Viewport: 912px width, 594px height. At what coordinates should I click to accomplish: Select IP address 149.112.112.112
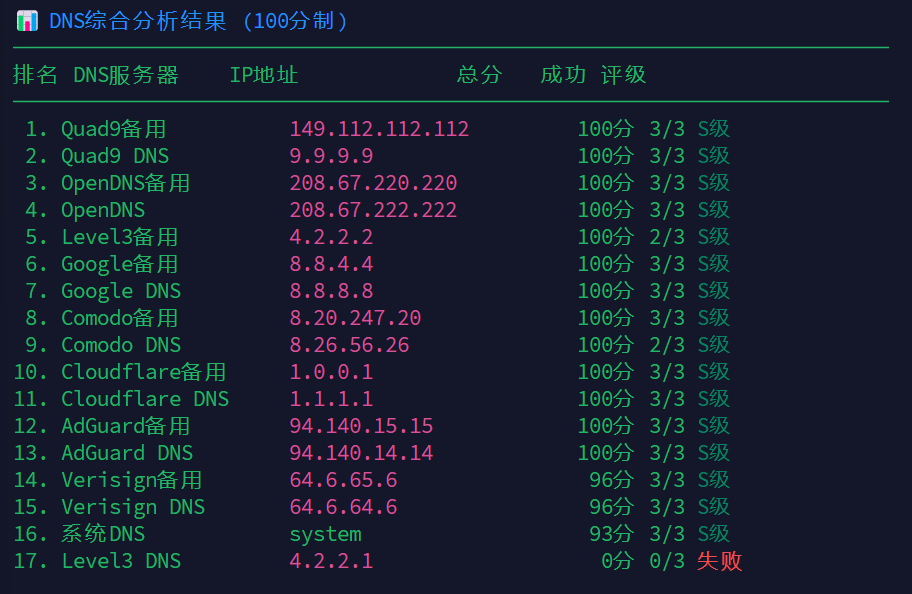pos(379,129)
